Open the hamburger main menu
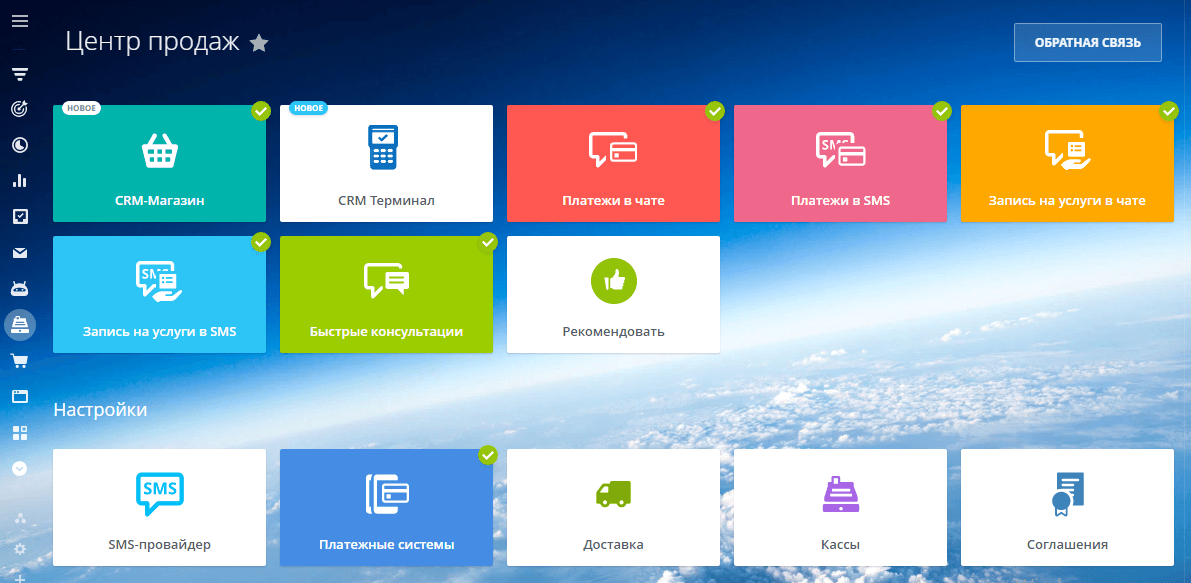 pyautogui.click(x=20, y=21)
